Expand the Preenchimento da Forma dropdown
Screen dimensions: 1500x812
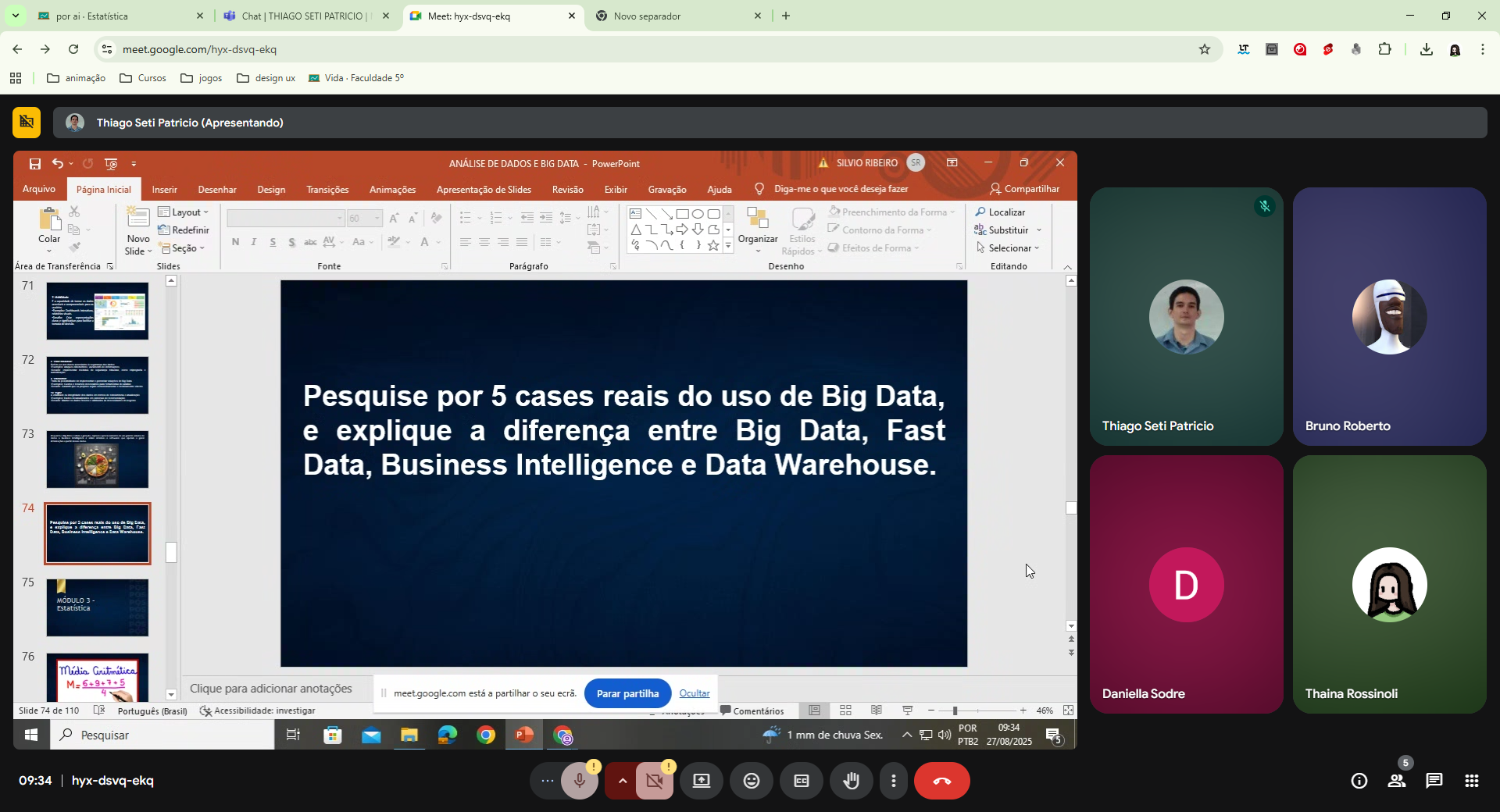pos(952,212)
